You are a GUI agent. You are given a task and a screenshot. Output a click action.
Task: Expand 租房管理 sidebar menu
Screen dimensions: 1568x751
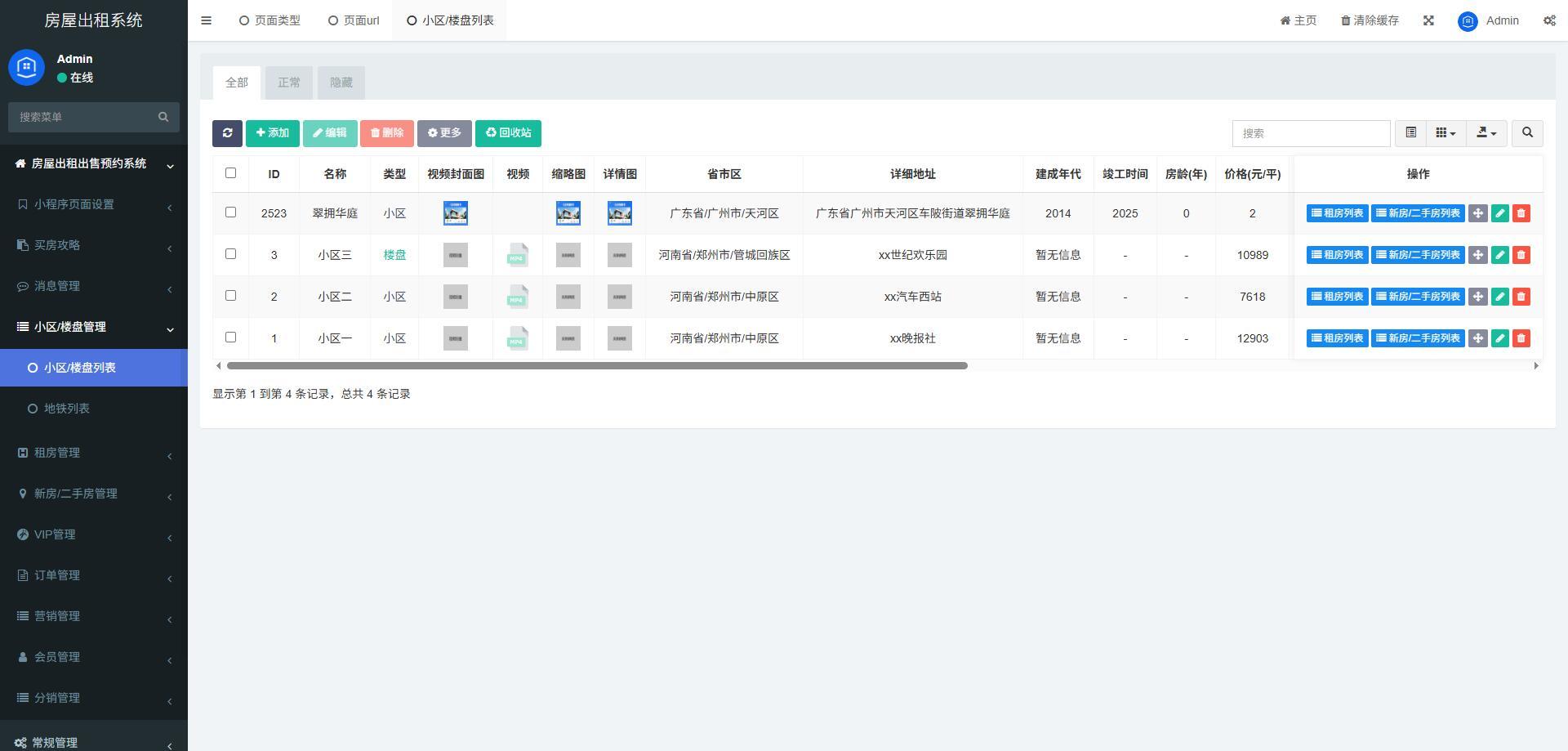[x=94, y=453]
